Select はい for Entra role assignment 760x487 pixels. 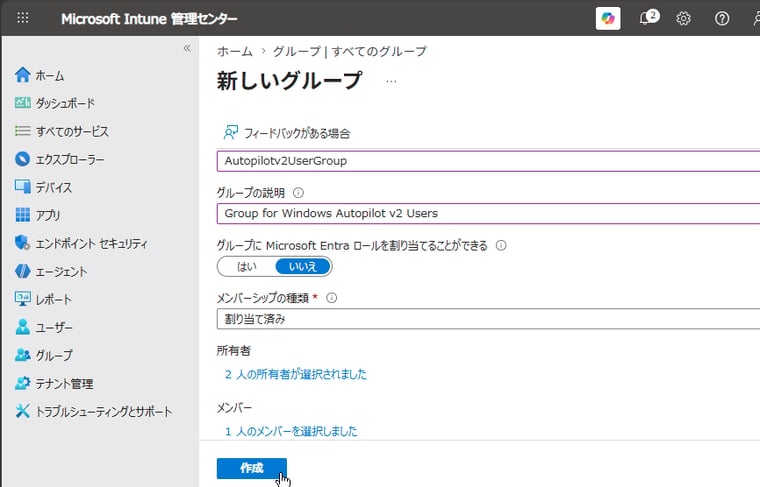pyautogui.click(x=247, y=267)
